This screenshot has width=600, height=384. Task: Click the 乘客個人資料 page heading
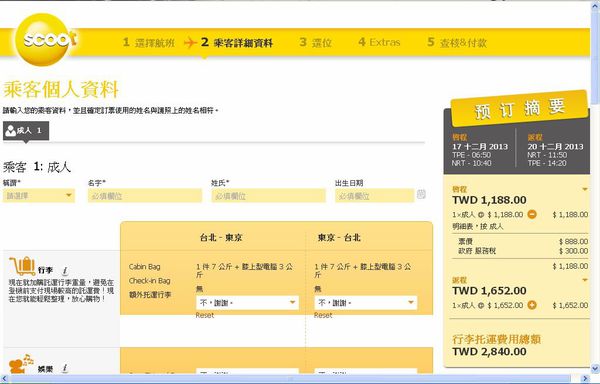click(x=60, y=90)
